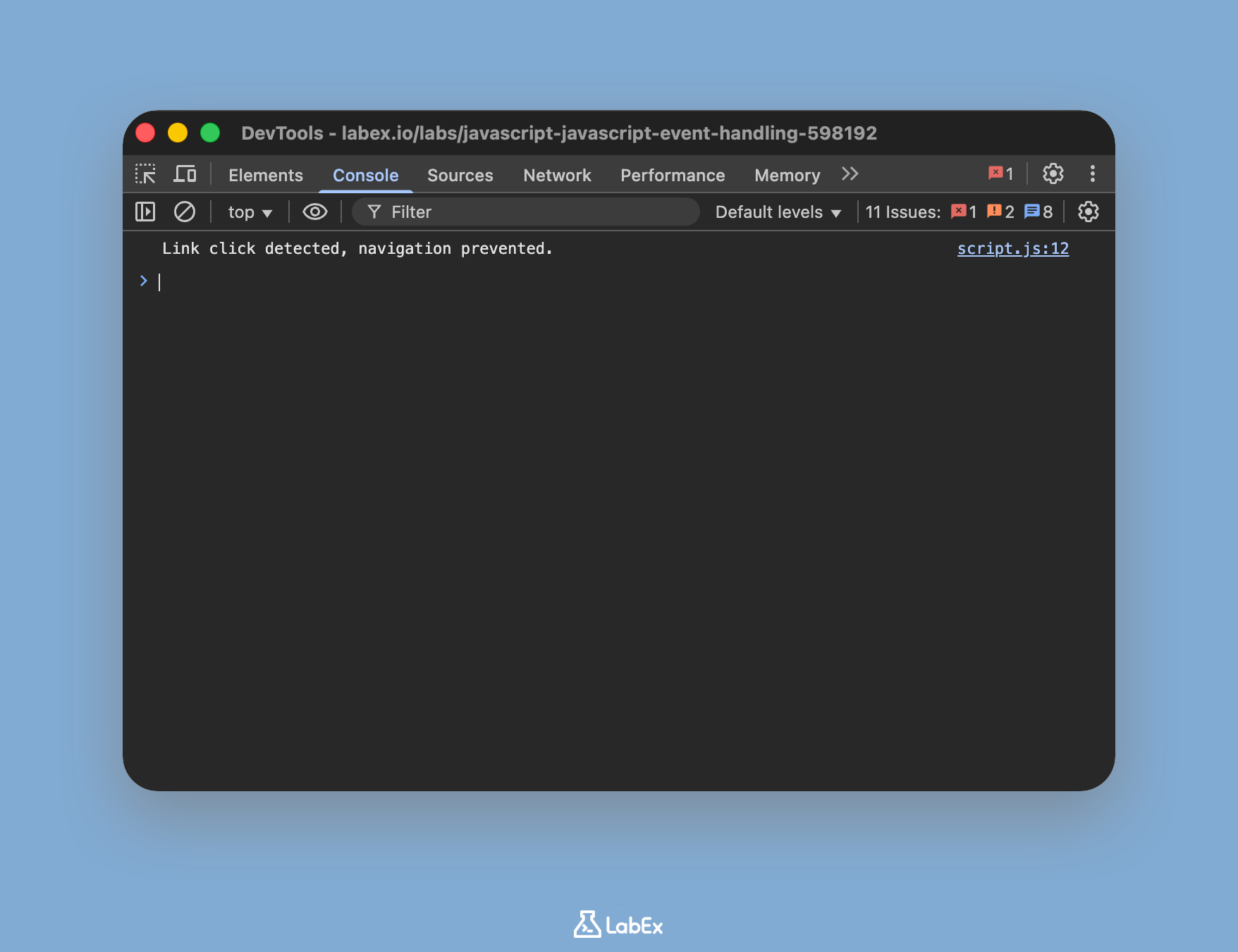The image size is (1238, 952).
Task: Clear the console with the clear icon
Action: (x=185, y=212)
